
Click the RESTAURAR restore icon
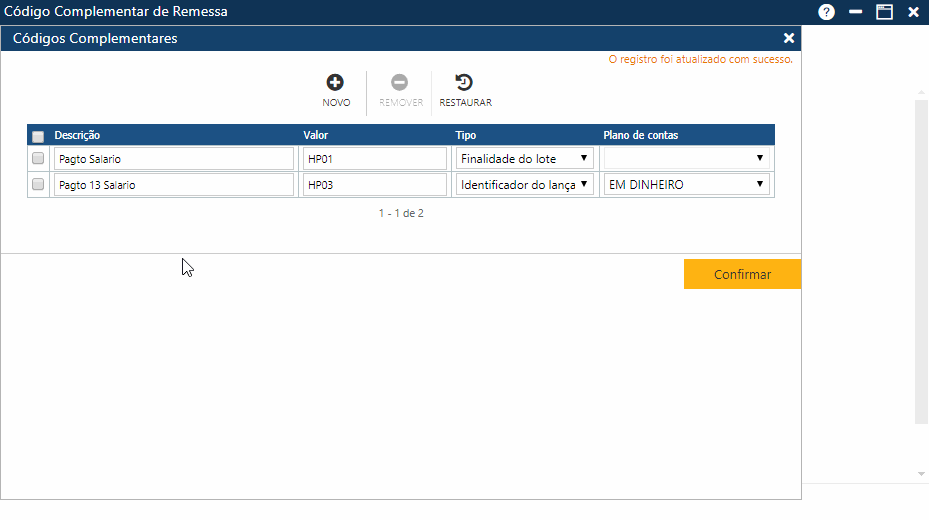pyautogui.click(x=465, y=84)
